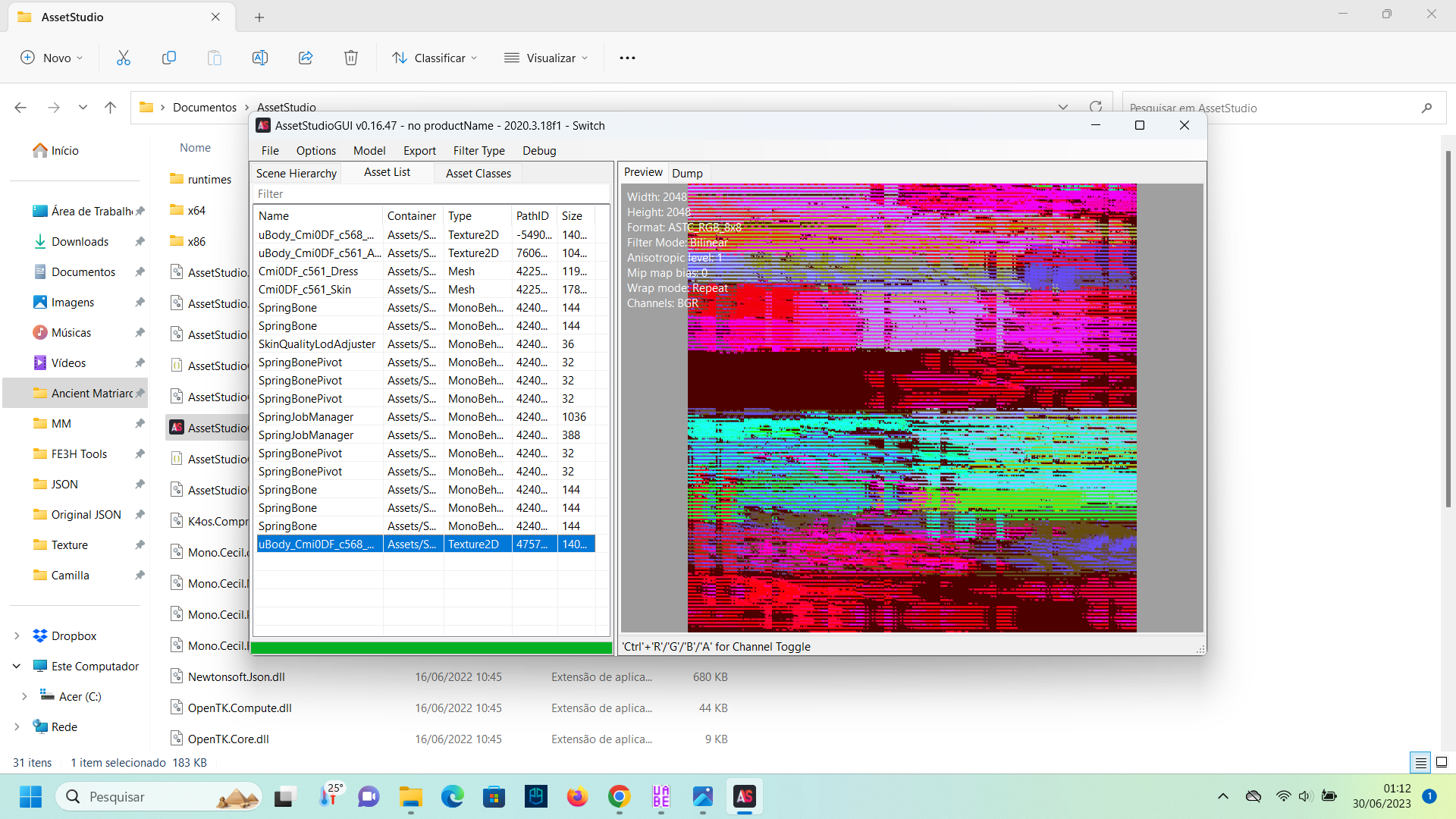1456x819 pixels.
Task: Open Task View from the taskbar
Action: 284,796
